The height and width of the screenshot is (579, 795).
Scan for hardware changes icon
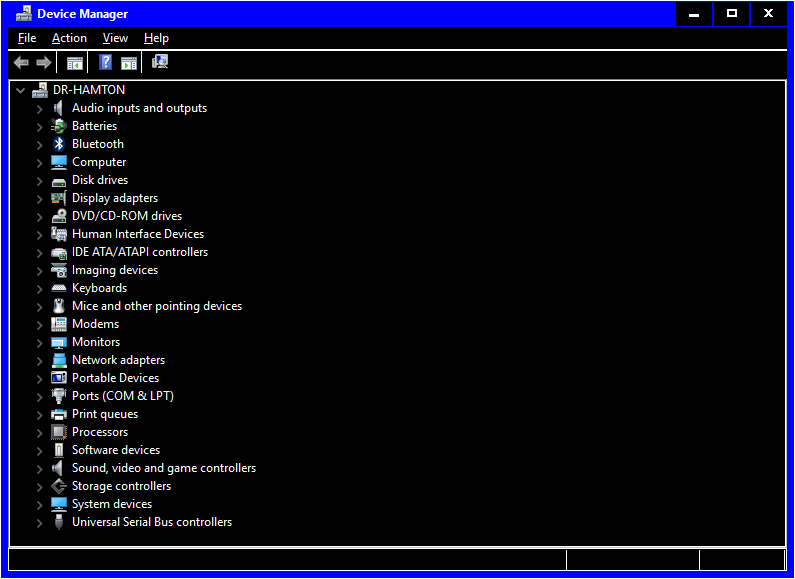tap(160, 62)
